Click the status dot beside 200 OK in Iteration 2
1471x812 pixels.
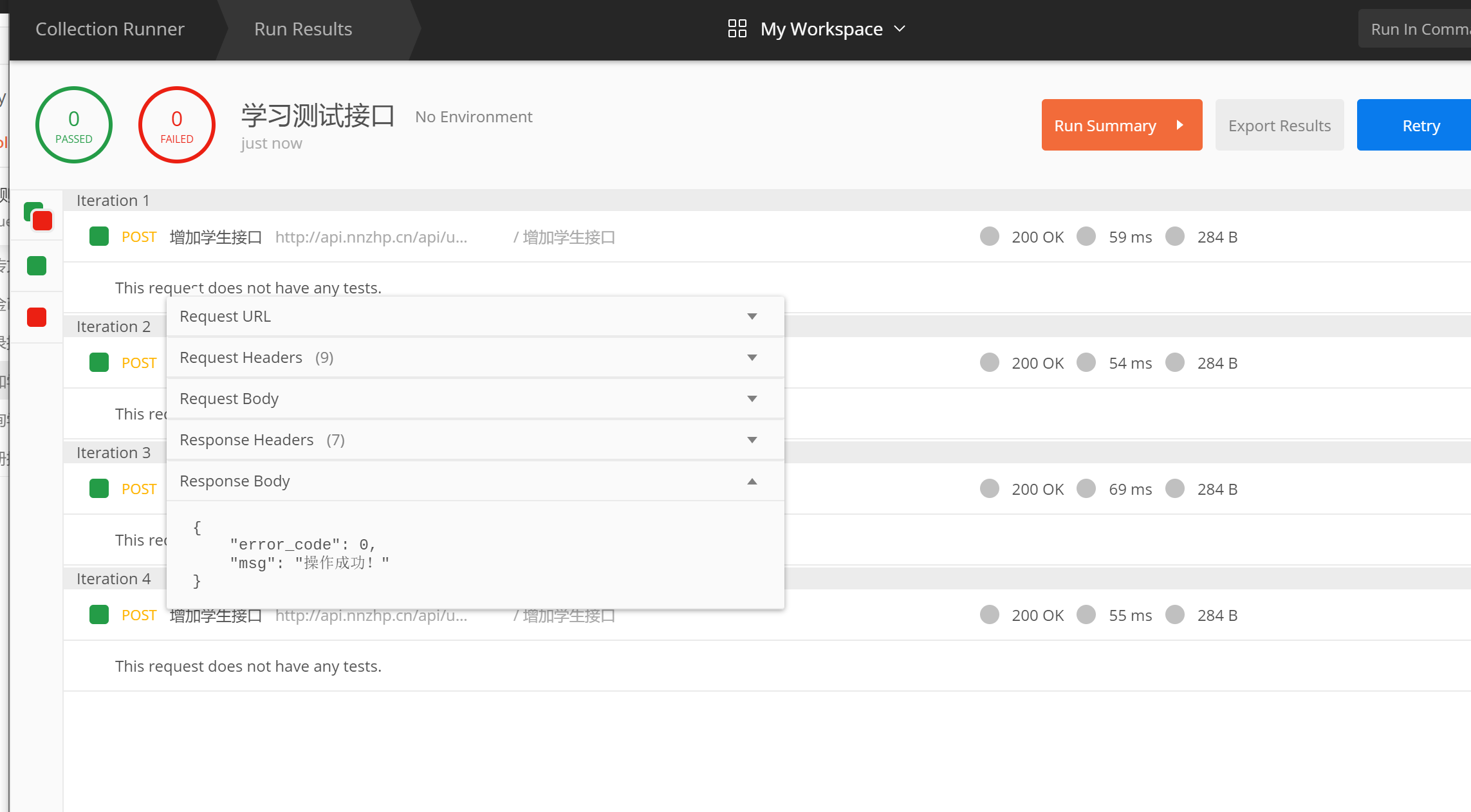990,363
